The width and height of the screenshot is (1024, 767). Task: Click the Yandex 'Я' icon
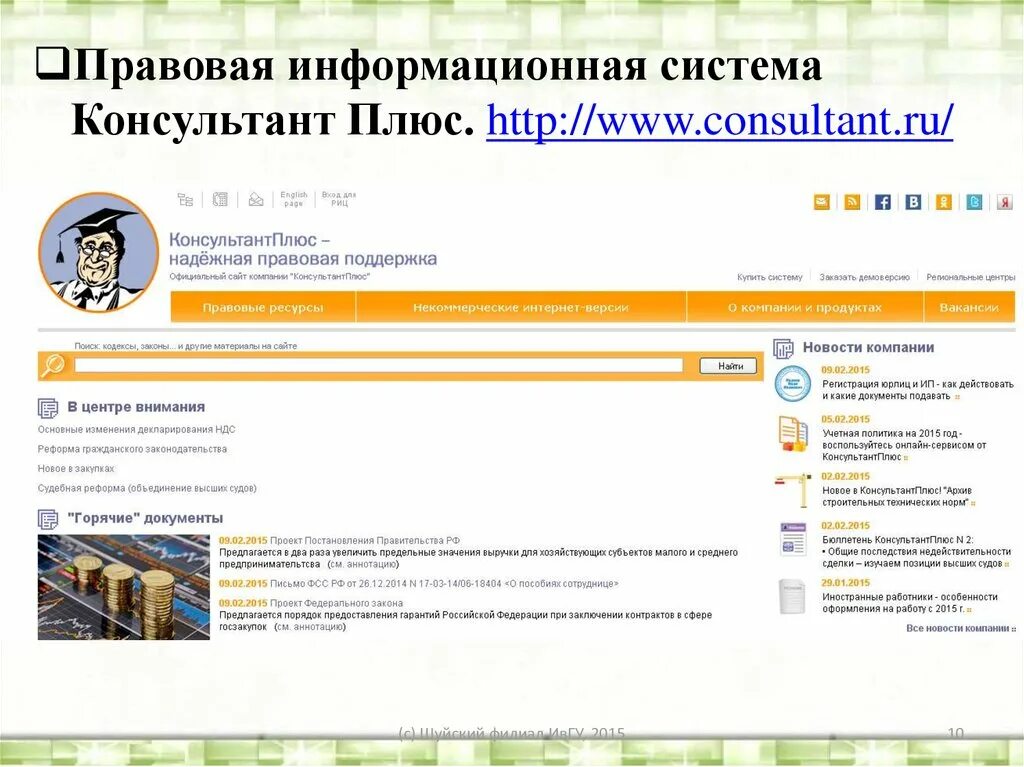click(x=1005, y=202)
